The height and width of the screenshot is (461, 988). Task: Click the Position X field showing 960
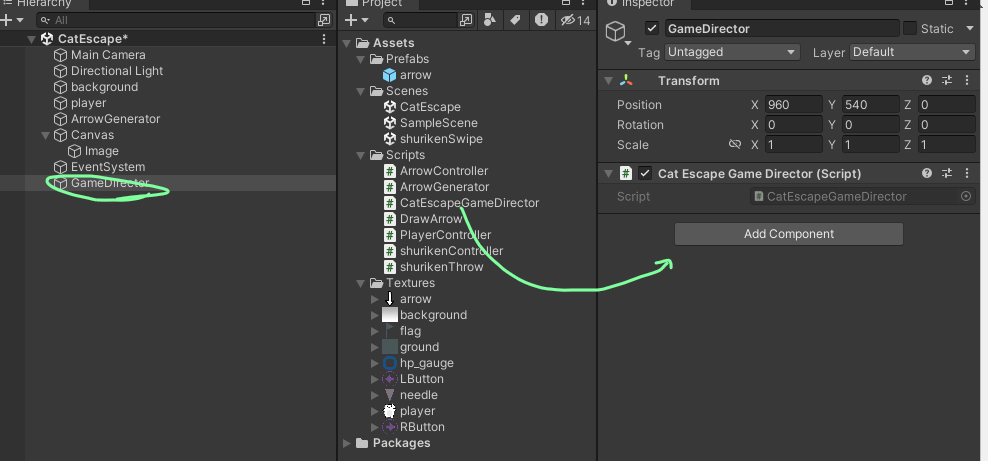point(793,105)
